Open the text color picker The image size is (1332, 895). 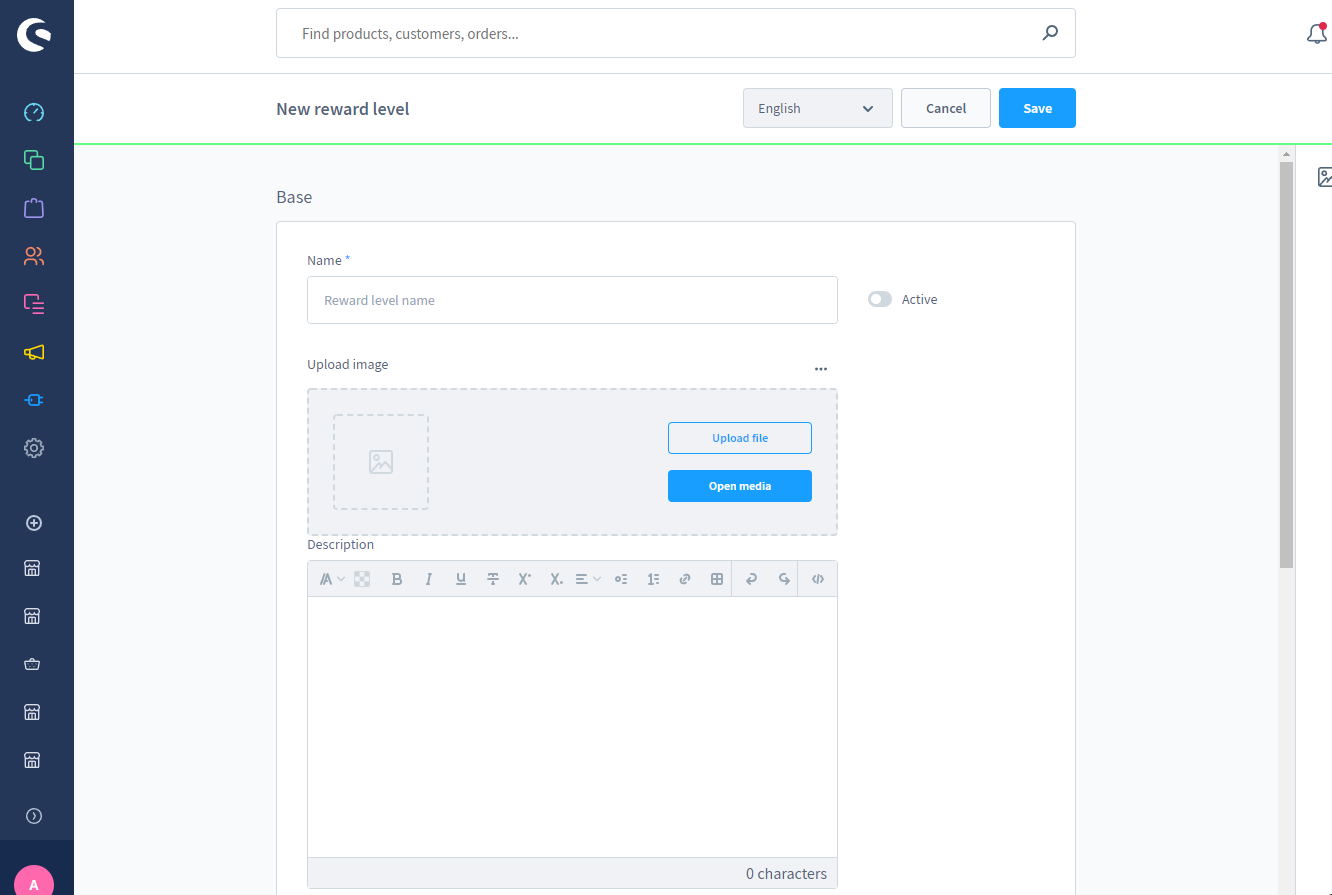click(x=362, y=579)
